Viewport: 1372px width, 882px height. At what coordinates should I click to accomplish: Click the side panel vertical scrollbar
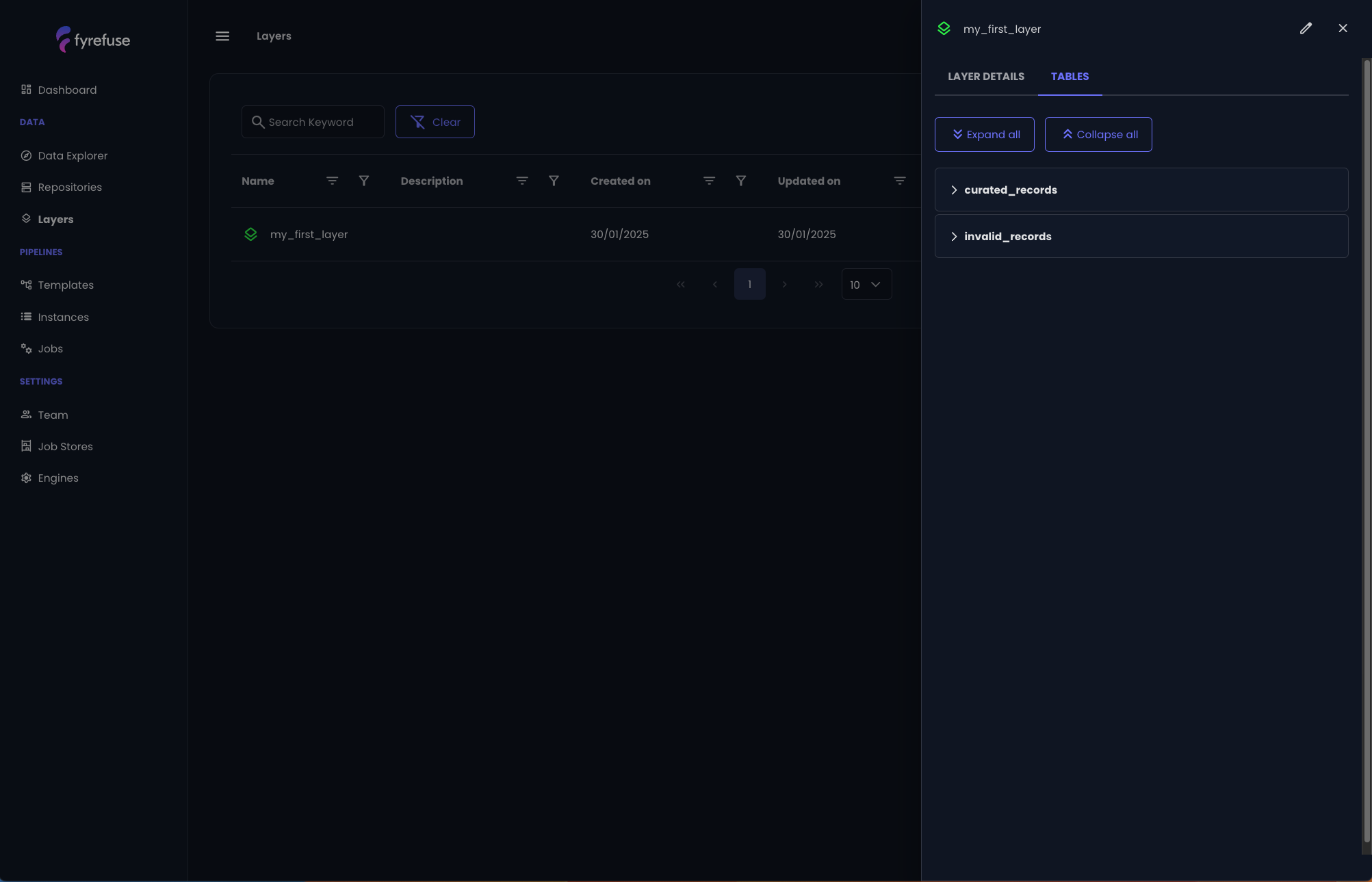click(1367, 452)
